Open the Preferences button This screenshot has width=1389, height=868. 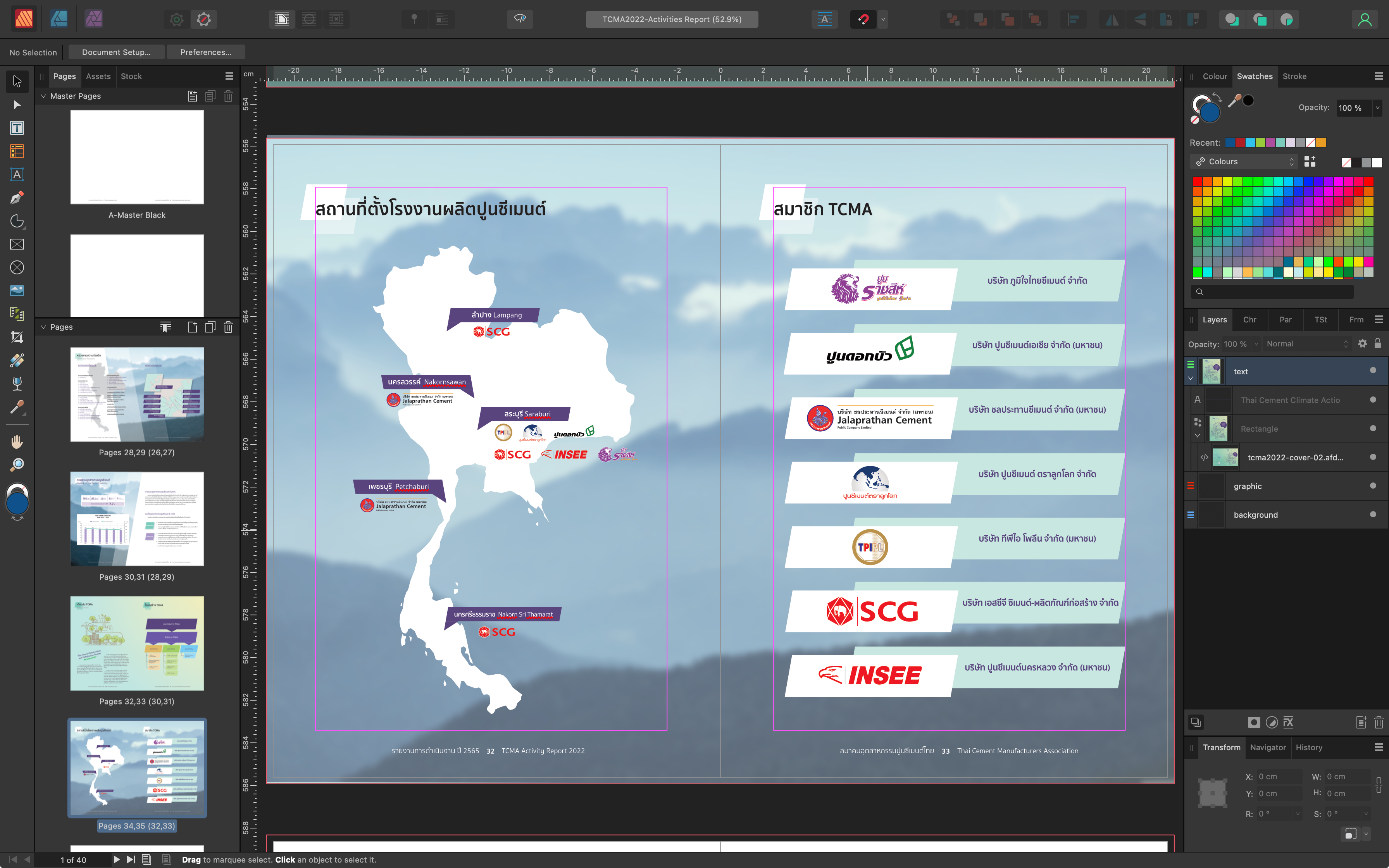coord(205,52)
